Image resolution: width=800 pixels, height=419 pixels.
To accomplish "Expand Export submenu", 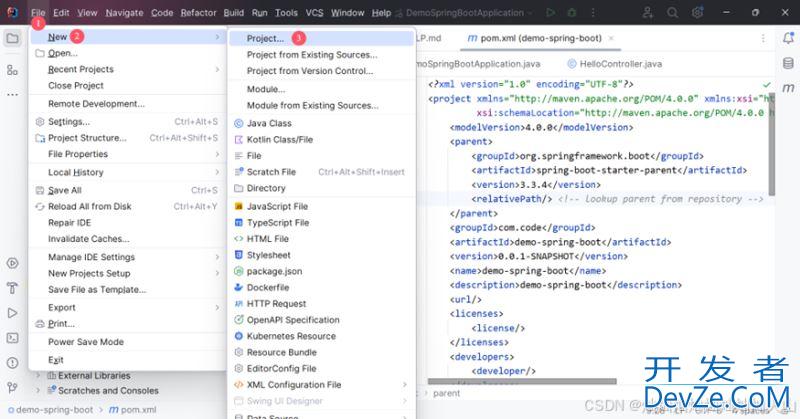I will (128, 308).
